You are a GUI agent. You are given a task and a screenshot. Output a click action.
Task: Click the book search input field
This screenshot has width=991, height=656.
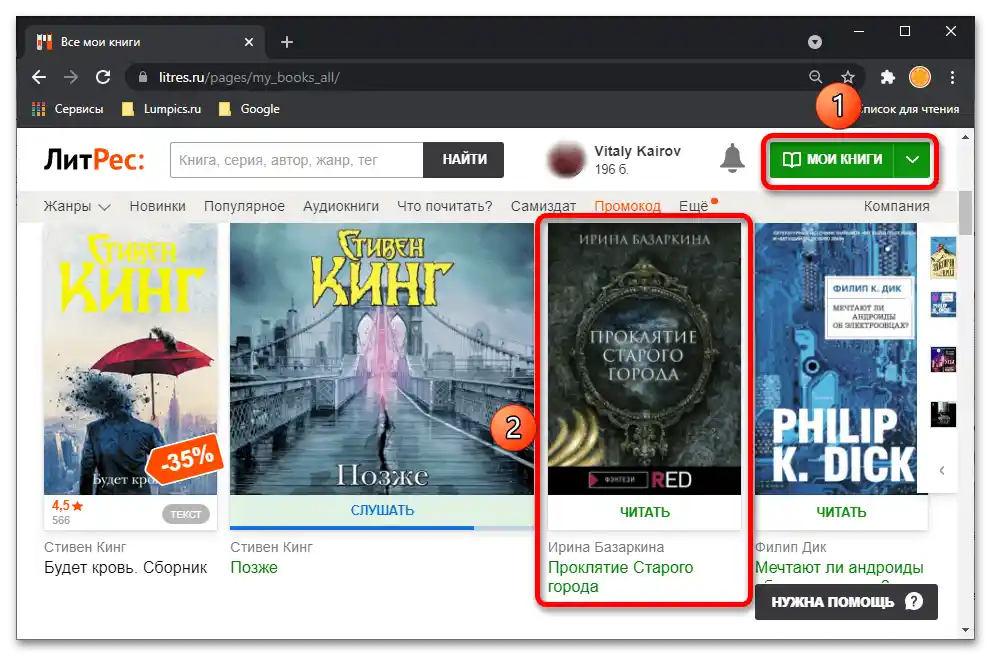pos(296,160)
